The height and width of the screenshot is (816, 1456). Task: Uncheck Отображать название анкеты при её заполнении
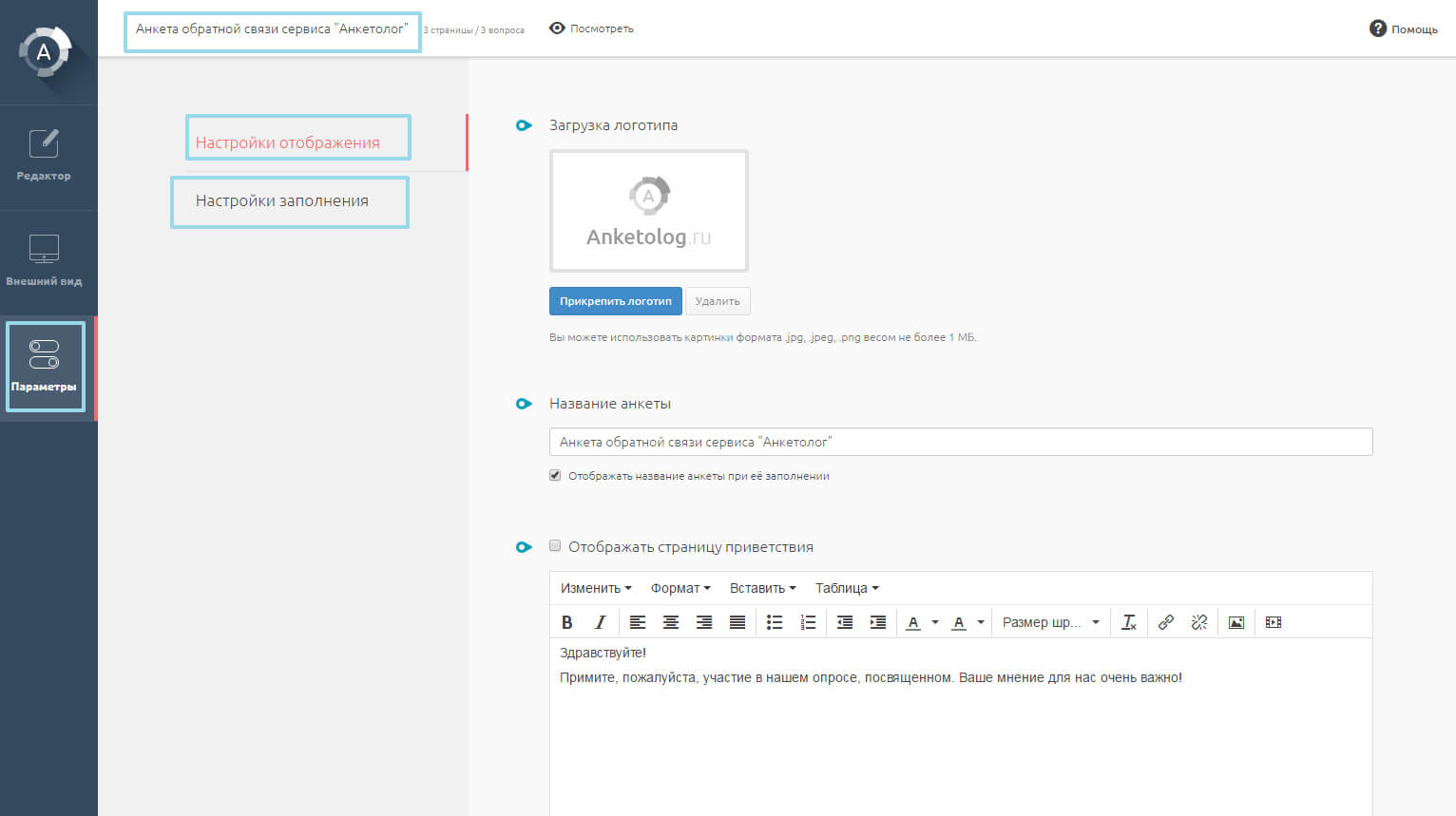pos(555,475)
